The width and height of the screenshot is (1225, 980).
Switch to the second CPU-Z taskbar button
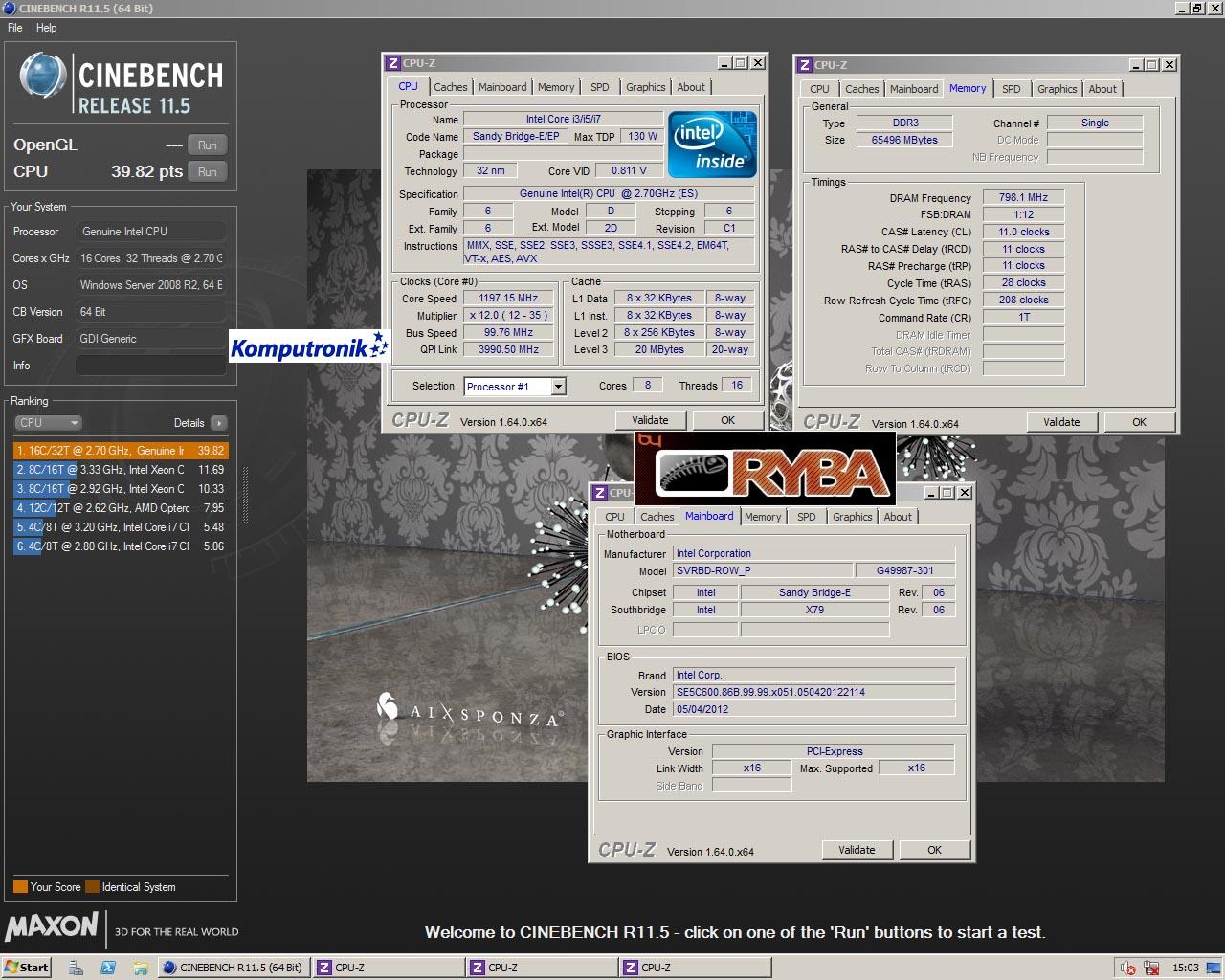(542, 968)
